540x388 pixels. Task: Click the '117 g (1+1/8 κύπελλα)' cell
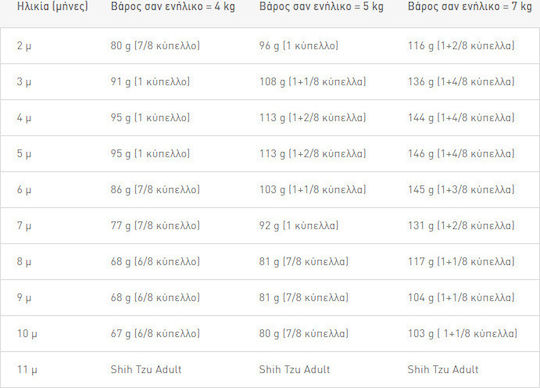[461, 262]
